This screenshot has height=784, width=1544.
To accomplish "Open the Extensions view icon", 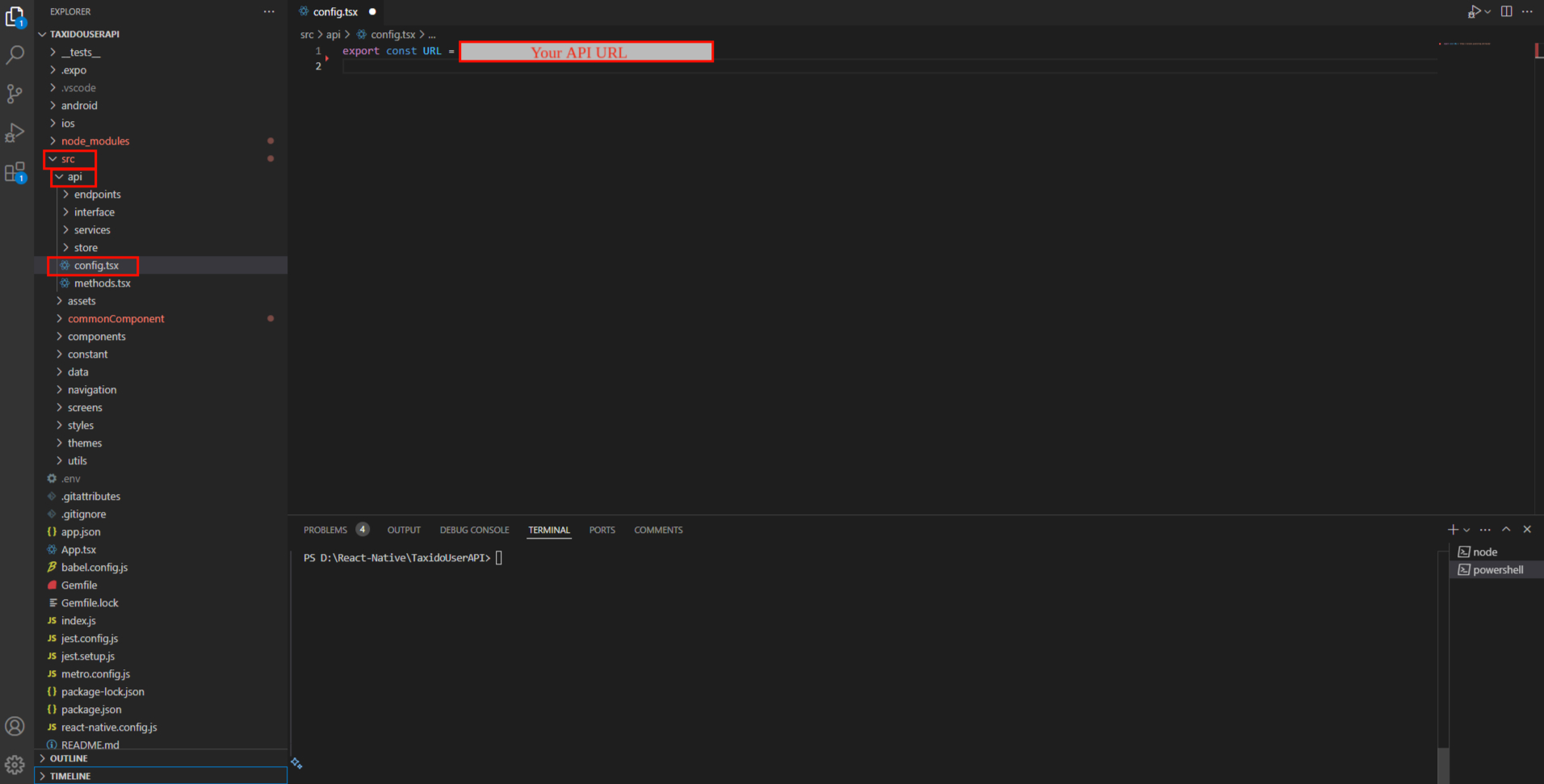I will click(x=15, y=172).
